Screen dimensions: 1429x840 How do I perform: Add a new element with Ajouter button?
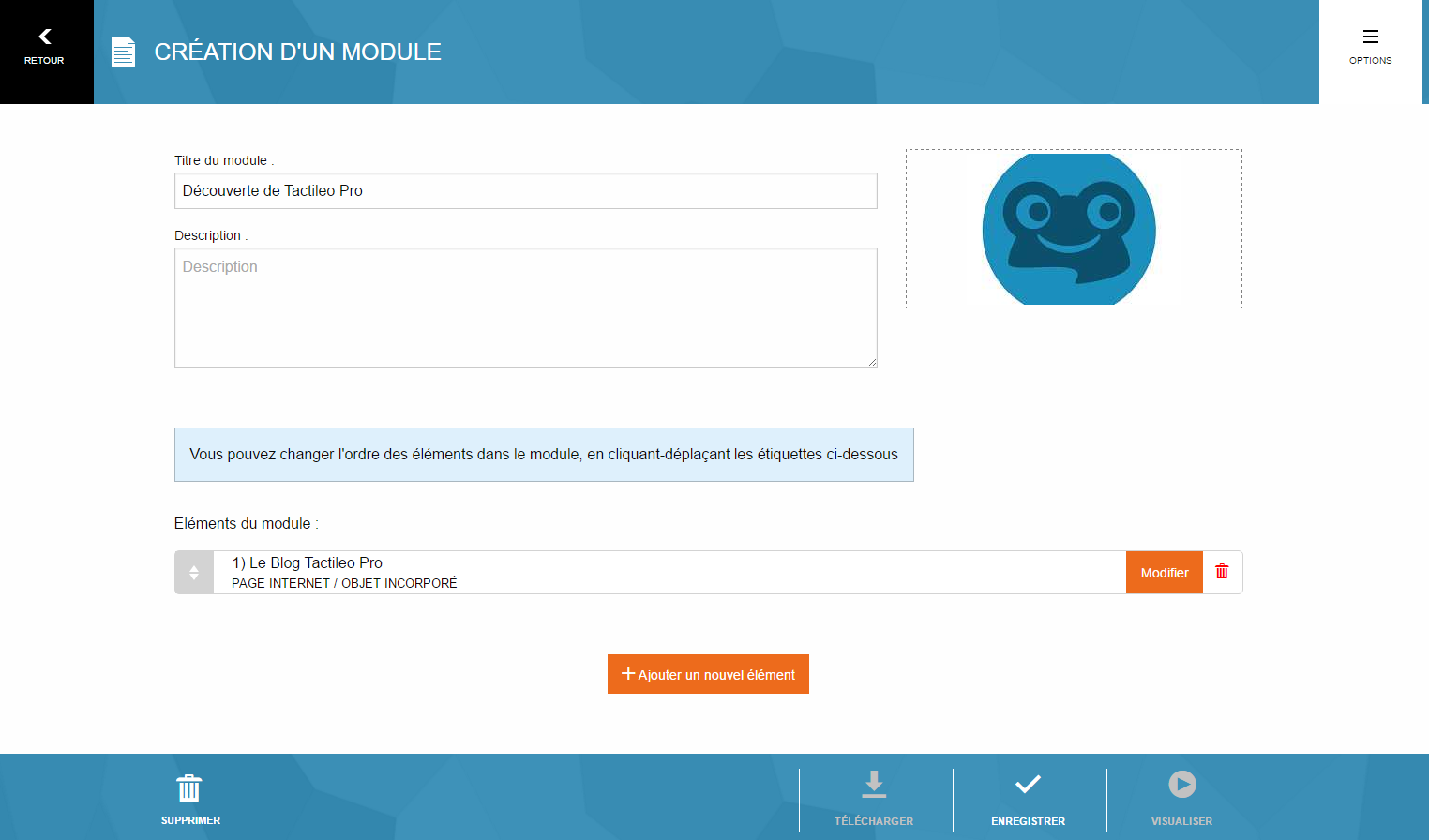[x=708, y=674]
